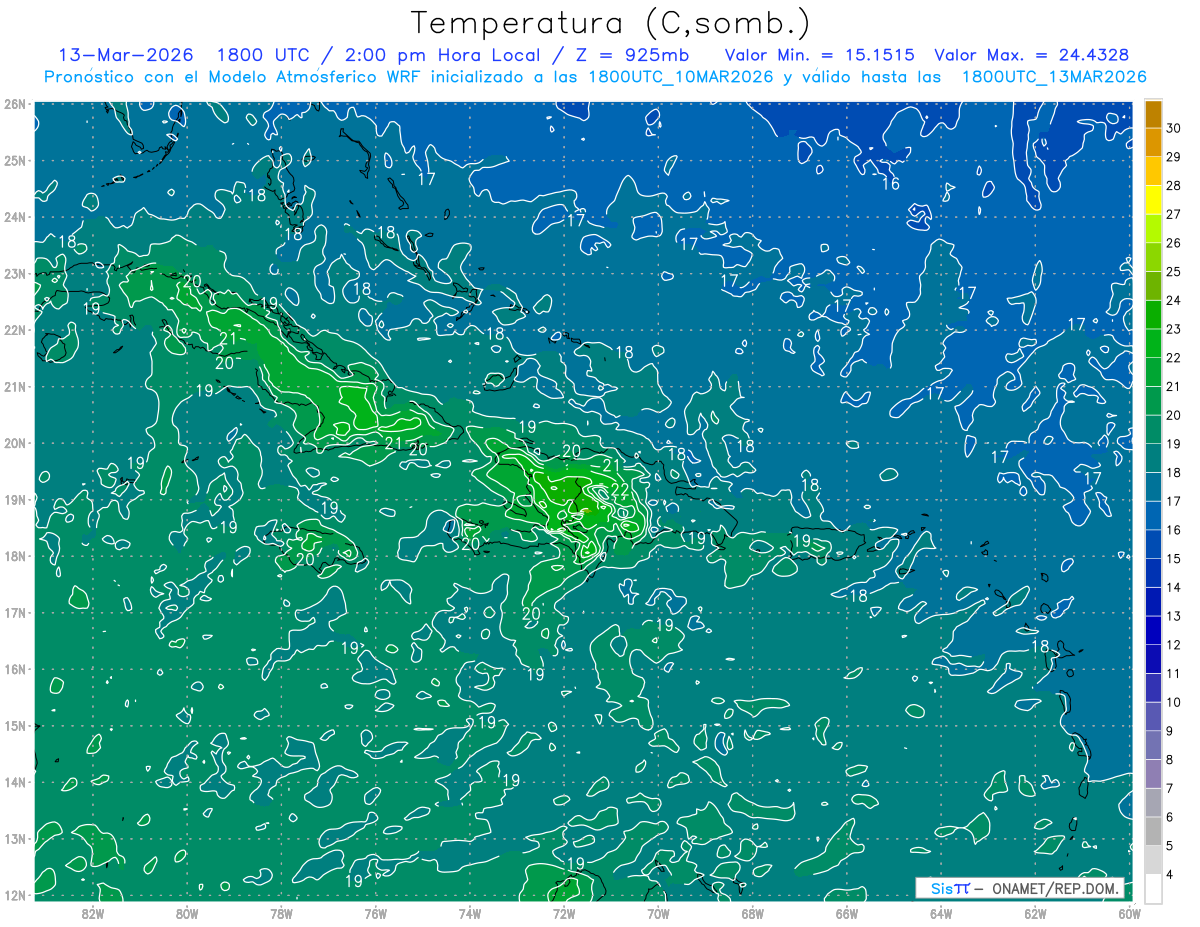This screenshot has width=1200, height=927.
Task: Click the '5' legend value
Action: pos(1171,846)
